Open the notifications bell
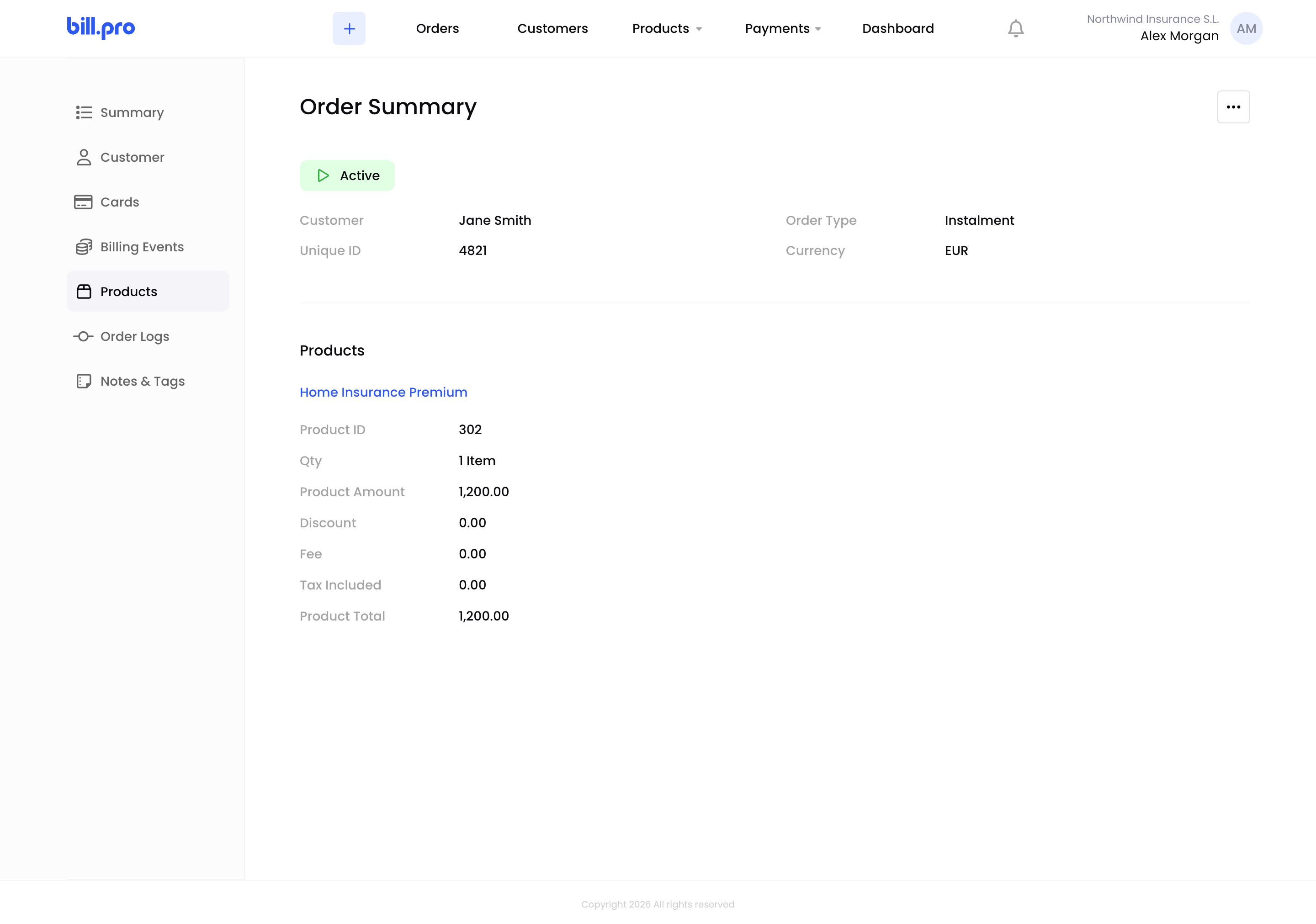 pos(1016,28)
